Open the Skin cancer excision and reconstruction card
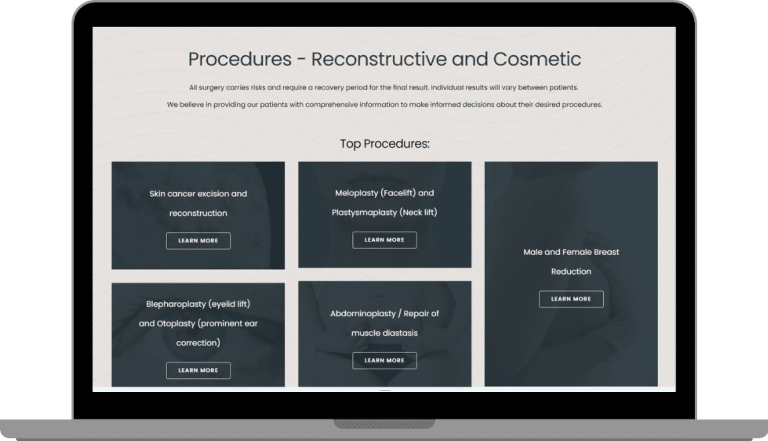The height and width of the screenshot is (441, 768). (x=198, y=216)
